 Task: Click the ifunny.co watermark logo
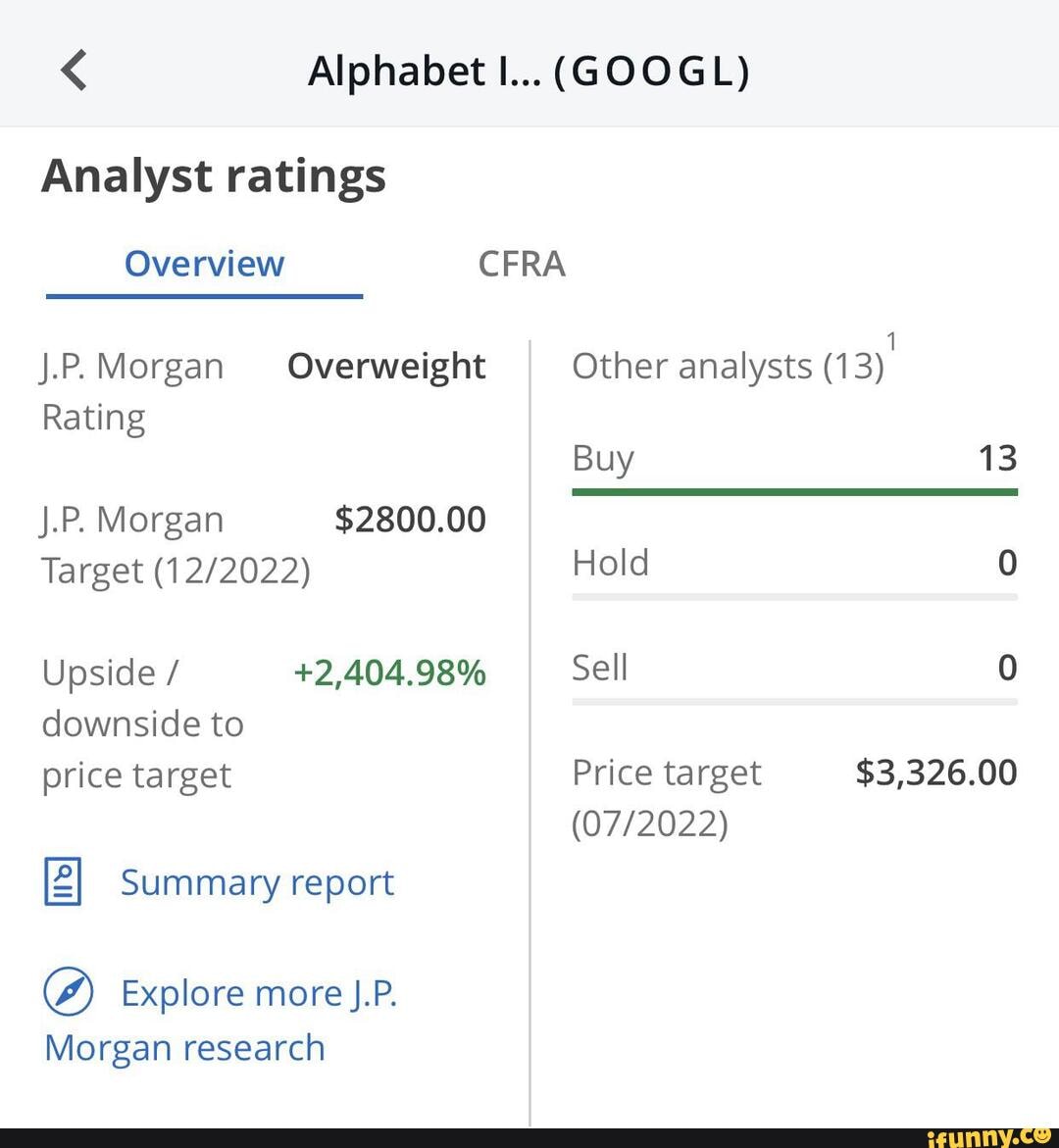tap(990, 1137)
